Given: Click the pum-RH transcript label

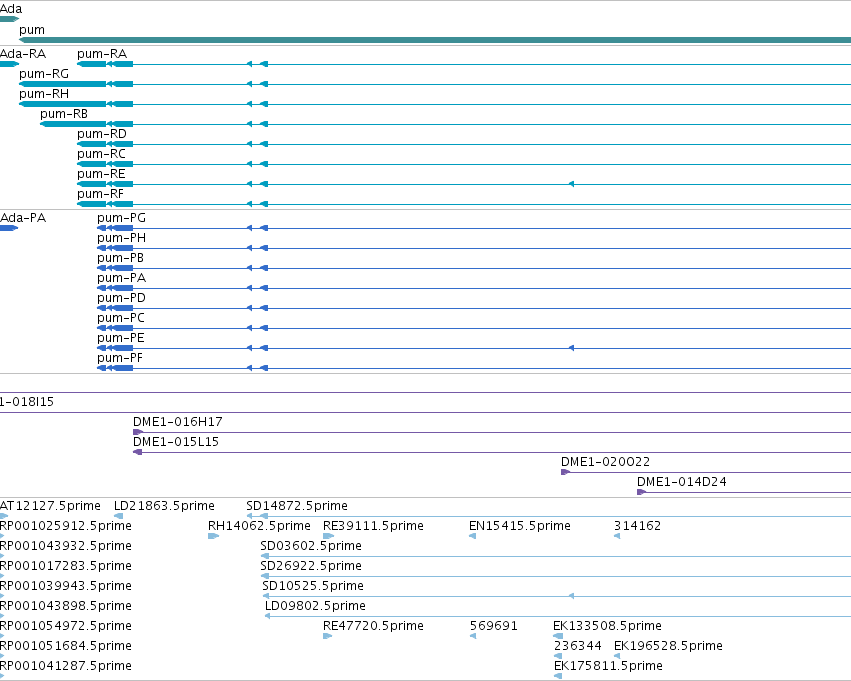Looking at the screenshot, I should (44, 94).
